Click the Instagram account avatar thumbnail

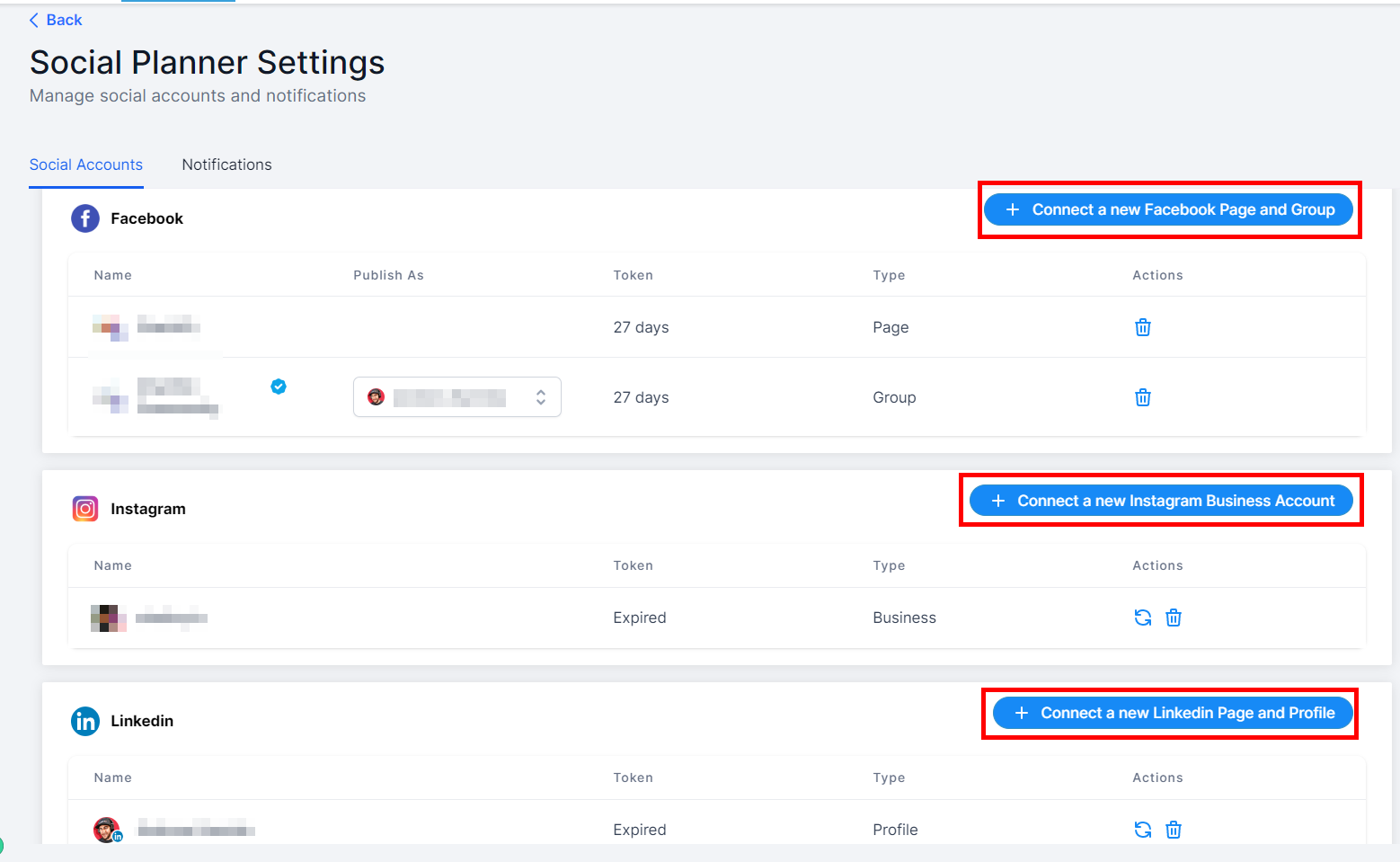click(x=108, y=618)
